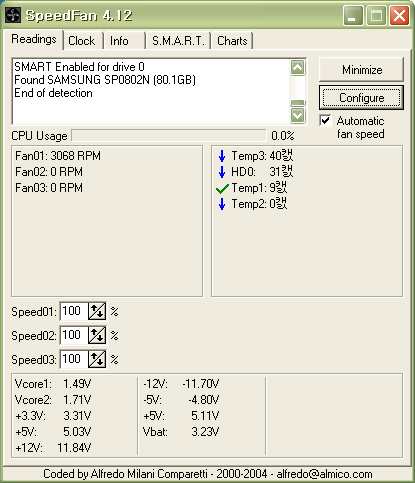Switch to the Readings tab

34,39
